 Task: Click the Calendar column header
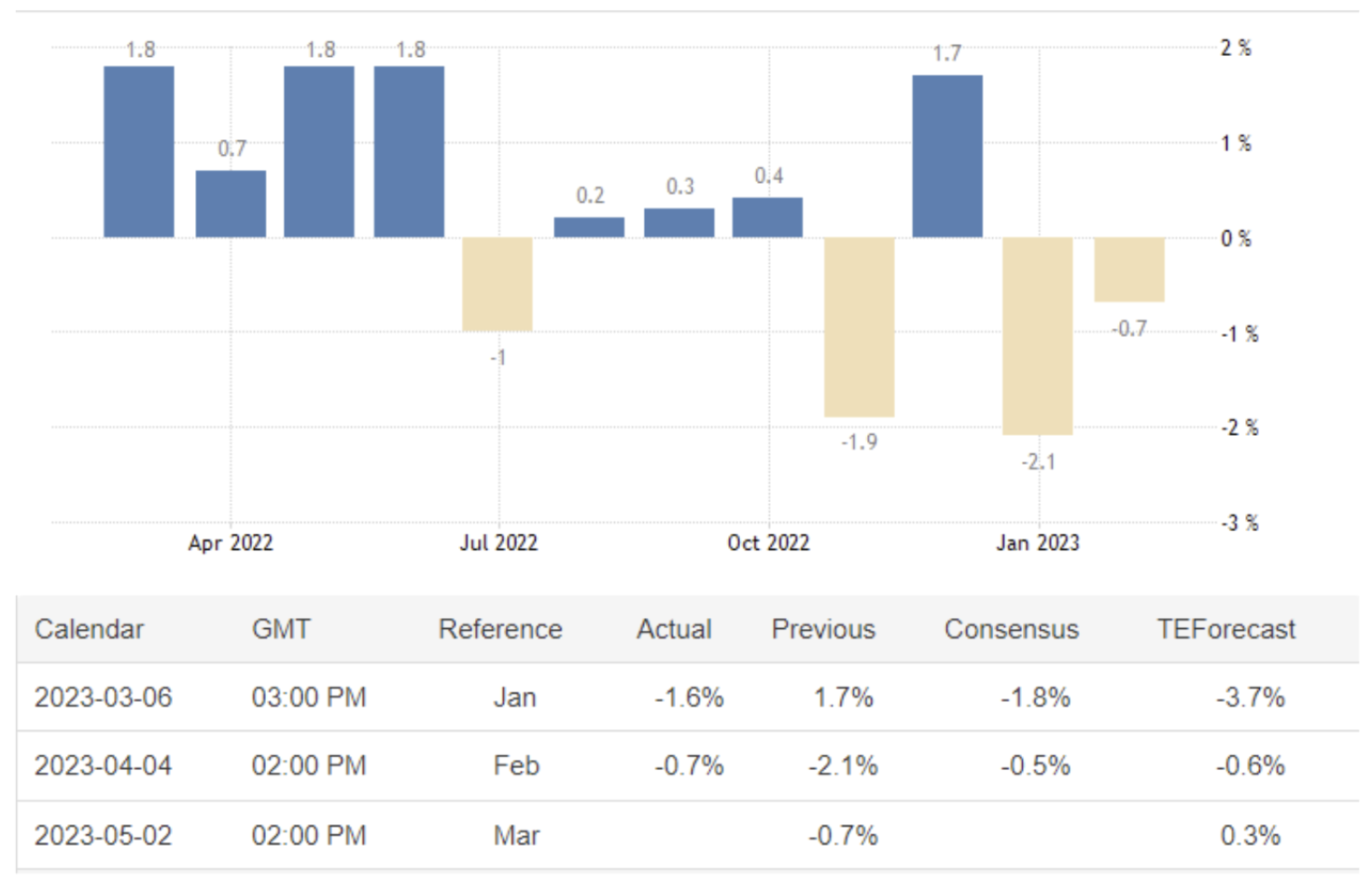pos(90,629)
